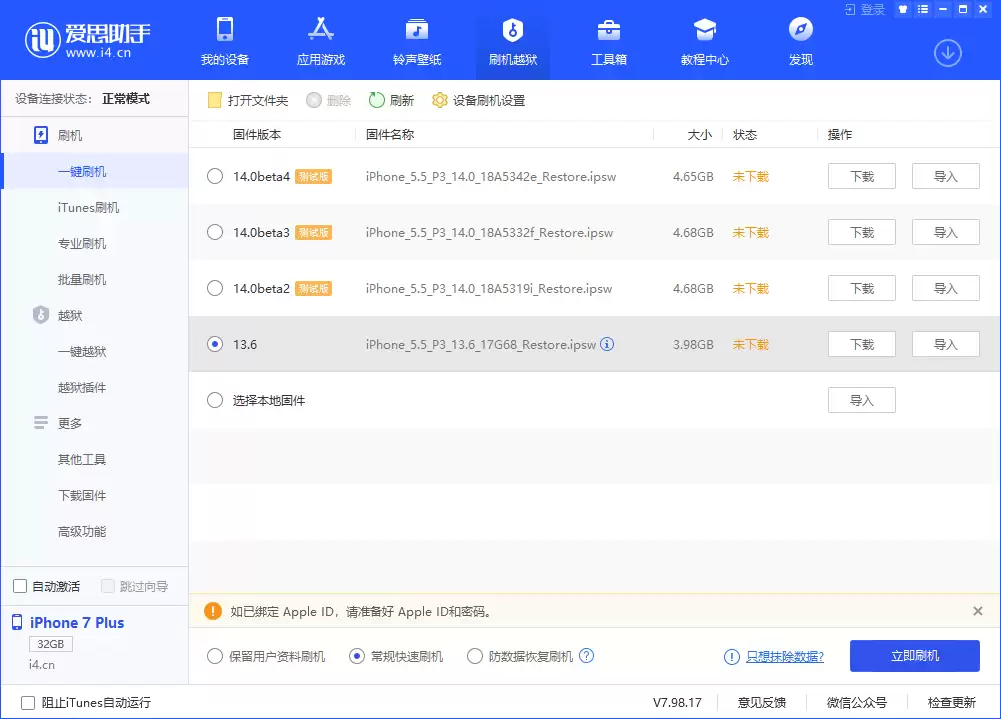Download 14.0beta3 firmware
Screen dimensions: 1001x719
point(861,232)
